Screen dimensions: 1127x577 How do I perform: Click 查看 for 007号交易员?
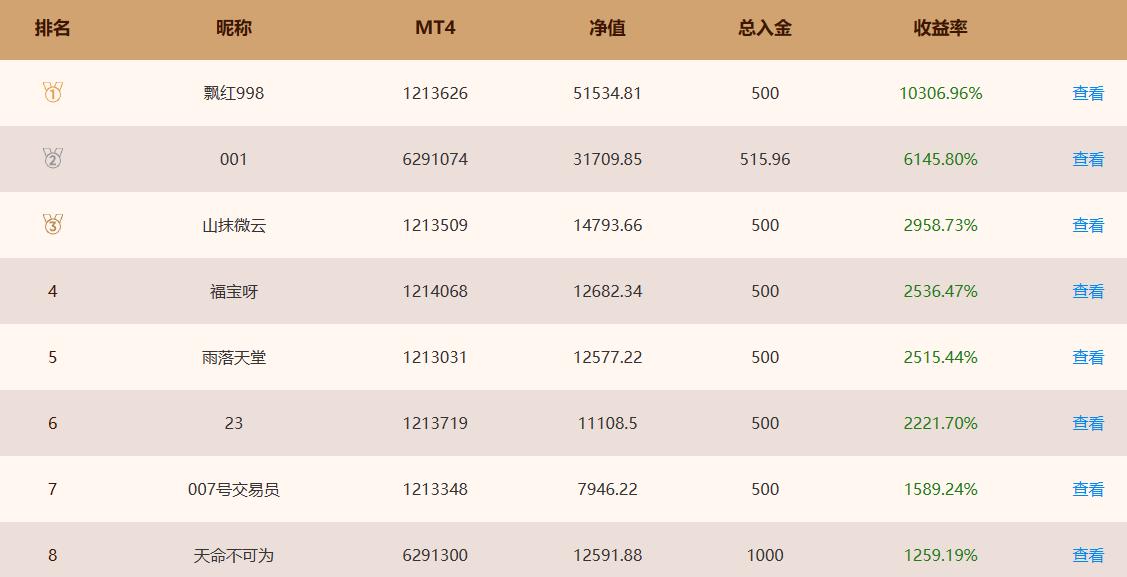1087,489
